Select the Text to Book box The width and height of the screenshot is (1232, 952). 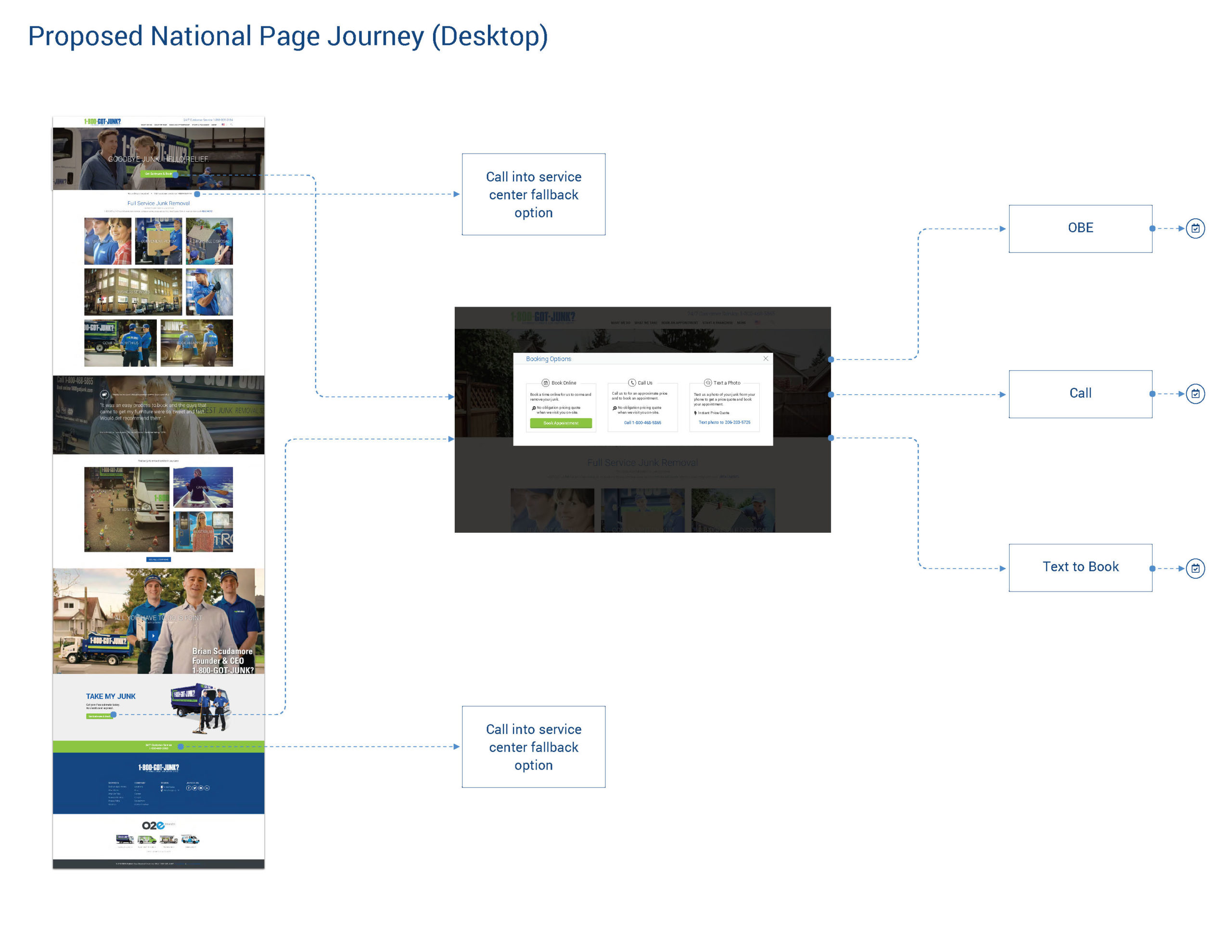1080,567
